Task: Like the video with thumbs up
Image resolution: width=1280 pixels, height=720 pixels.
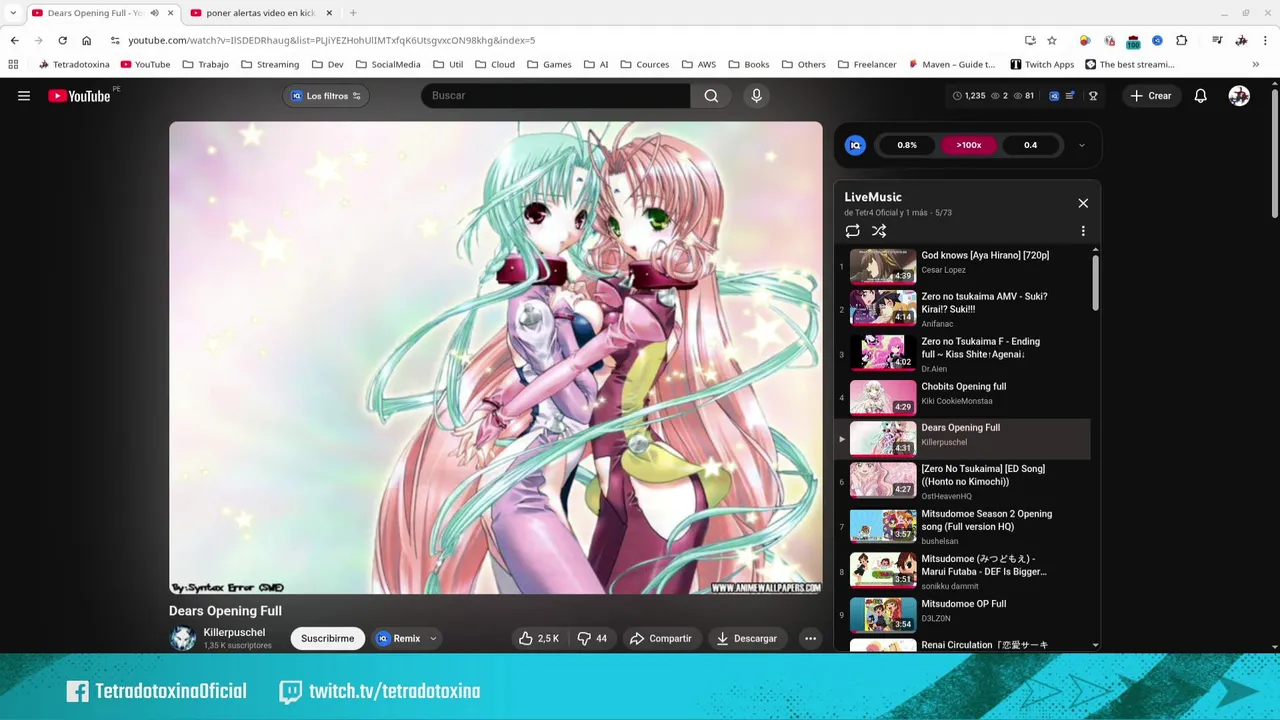Action: [538, 638]
